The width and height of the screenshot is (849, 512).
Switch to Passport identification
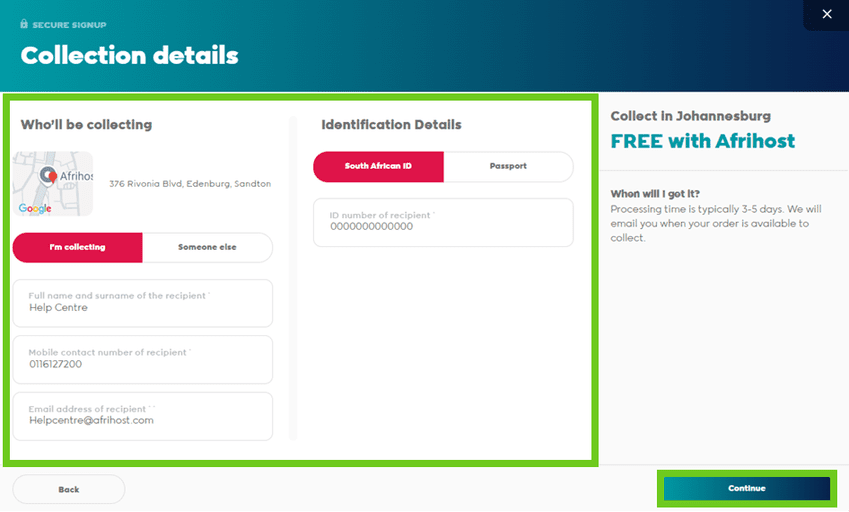508,166
